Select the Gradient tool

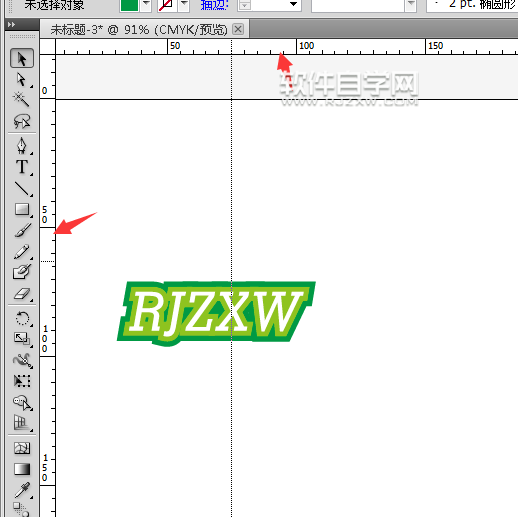pyautogui.click(x=22, y=469)
